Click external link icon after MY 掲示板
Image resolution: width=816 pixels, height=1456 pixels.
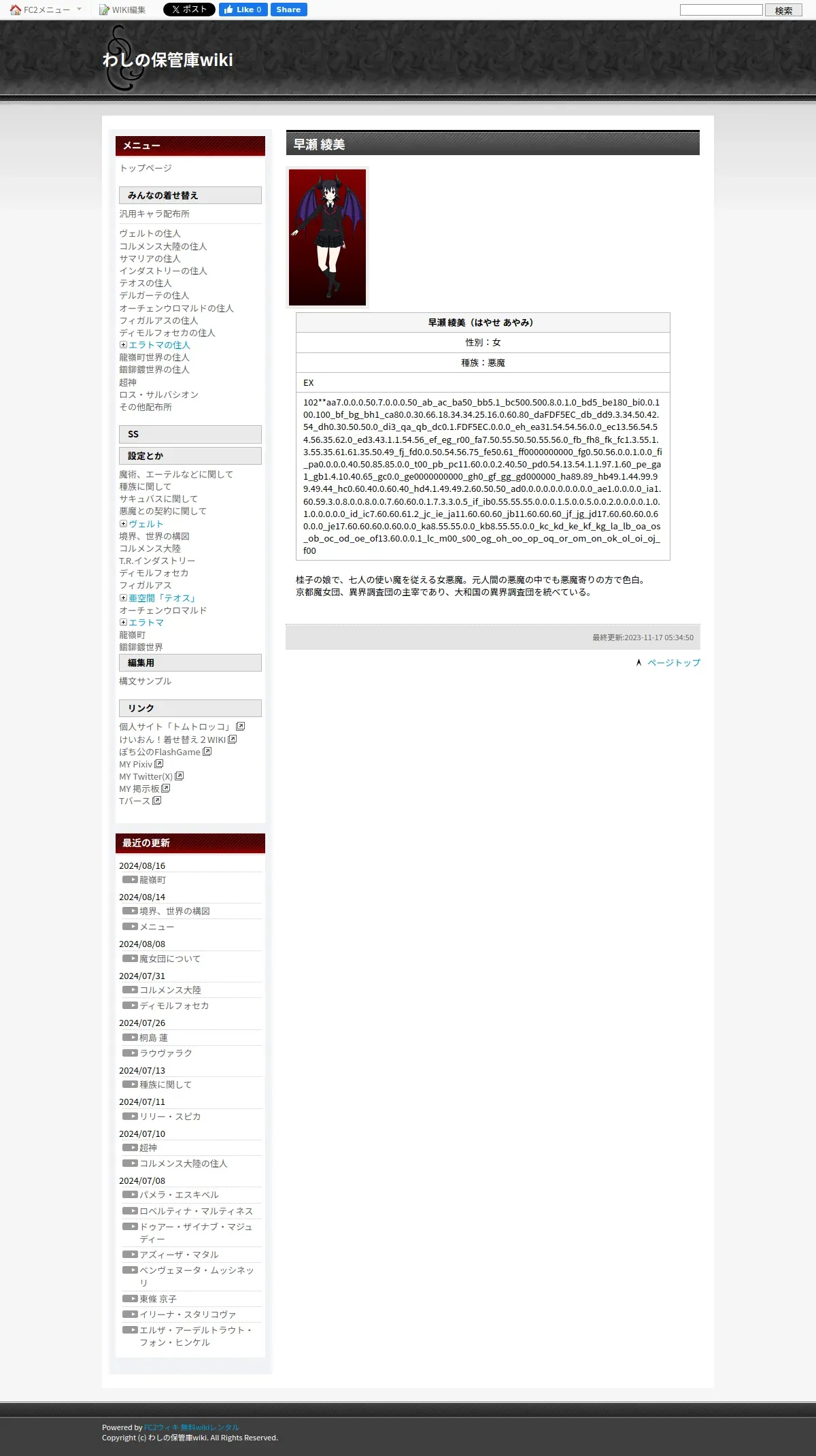pyautogui.click(x=166, y=788)
